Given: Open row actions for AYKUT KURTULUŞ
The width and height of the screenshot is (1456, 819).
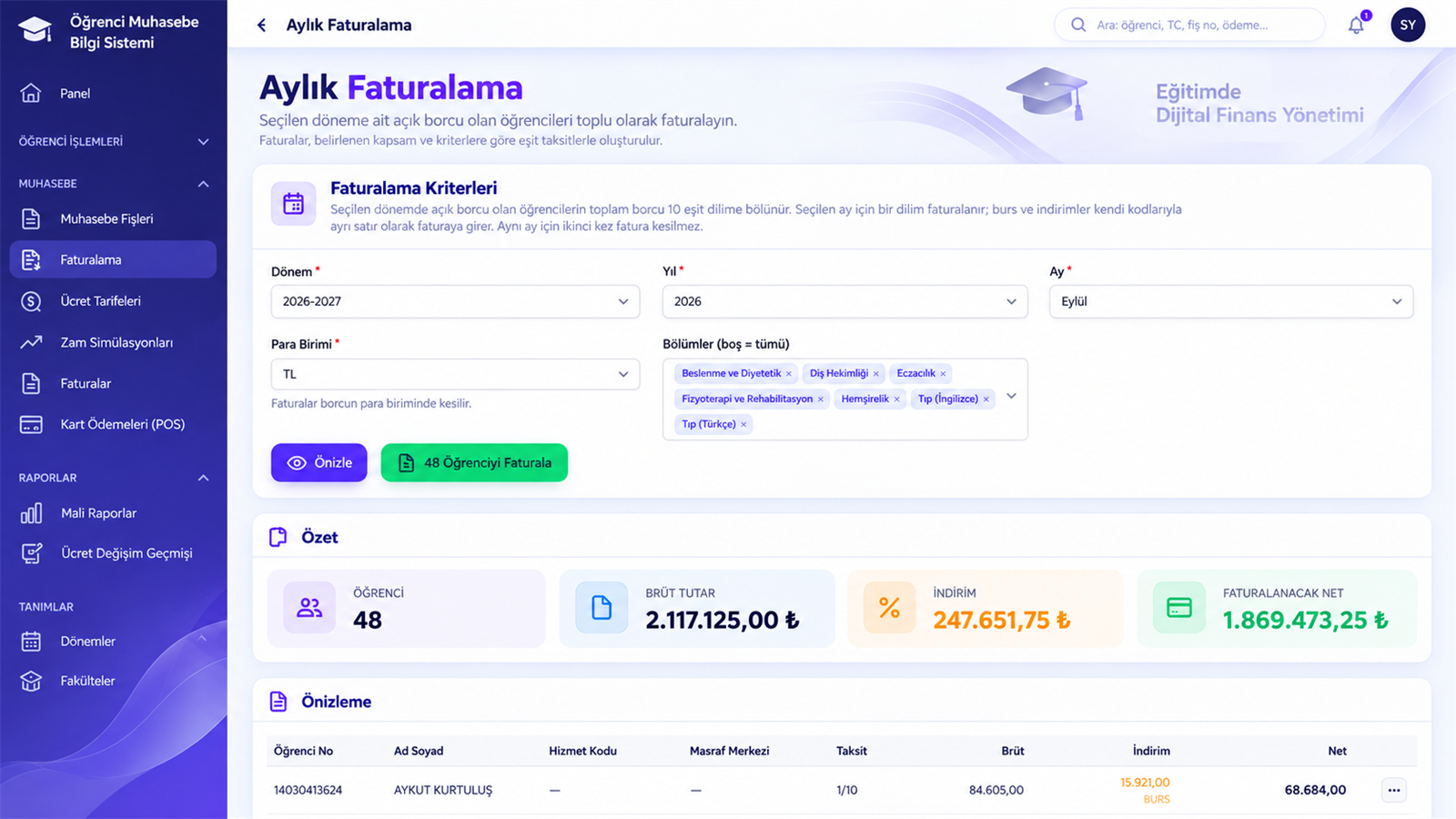Looking at the screenshot, I should coord(1393,790).
